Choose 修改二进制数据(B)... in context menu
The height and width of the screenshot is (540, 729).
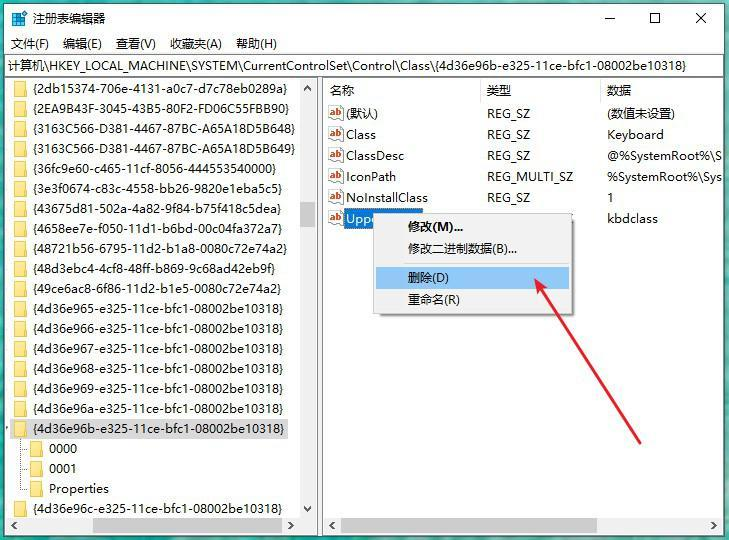[473, 249]
